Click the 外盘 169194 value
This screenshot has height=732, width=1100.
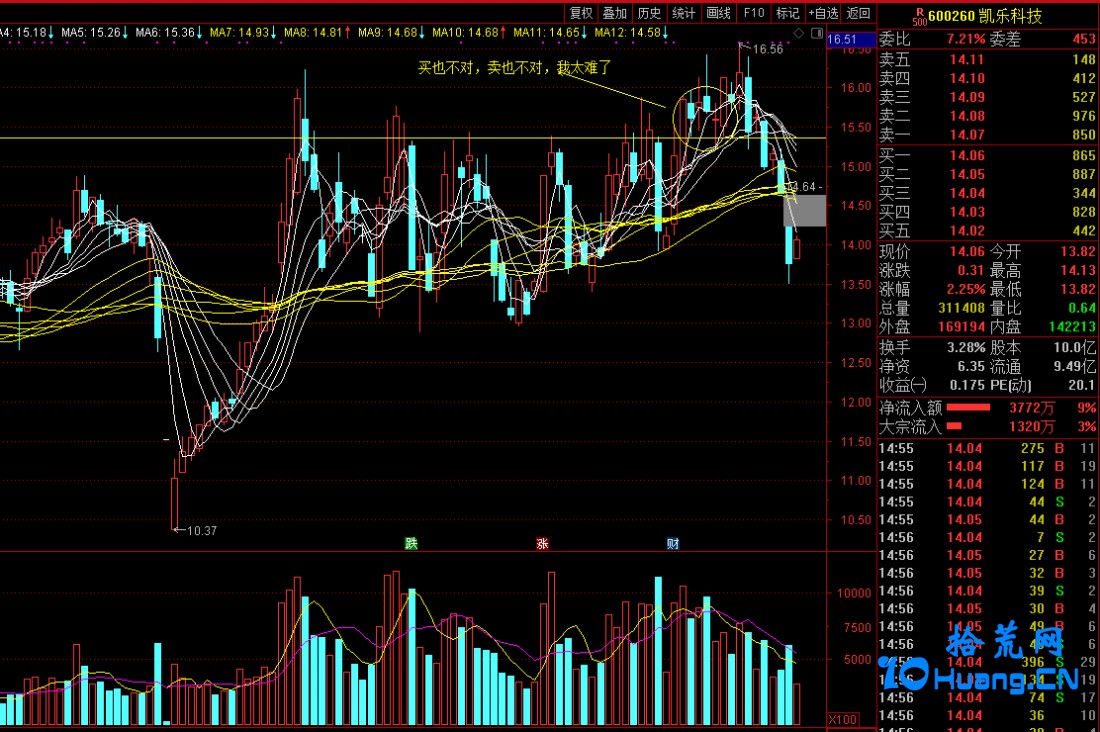(x=962, y=327)
